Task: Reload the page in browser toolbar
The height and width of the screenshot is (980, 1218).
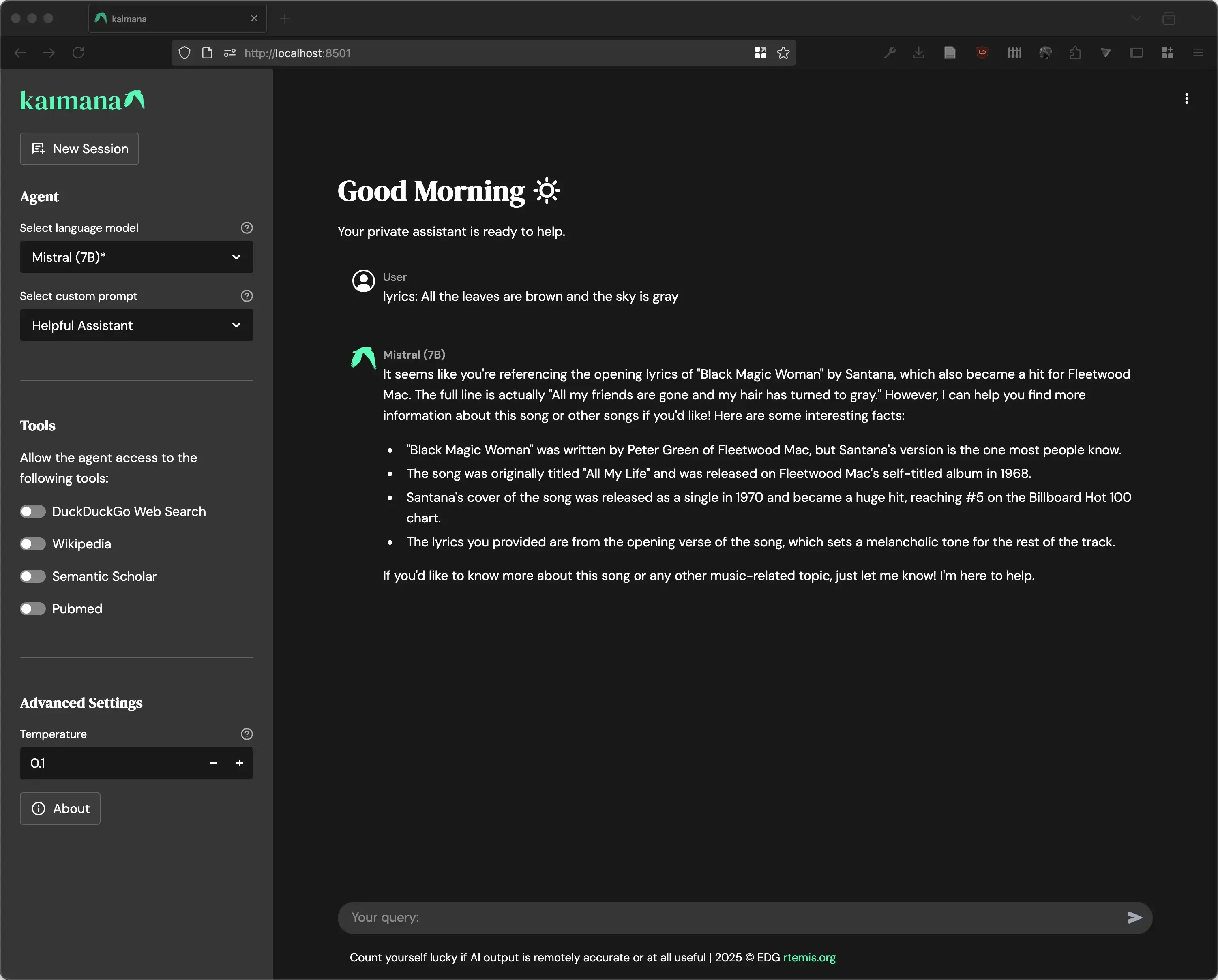Action: 79,53
